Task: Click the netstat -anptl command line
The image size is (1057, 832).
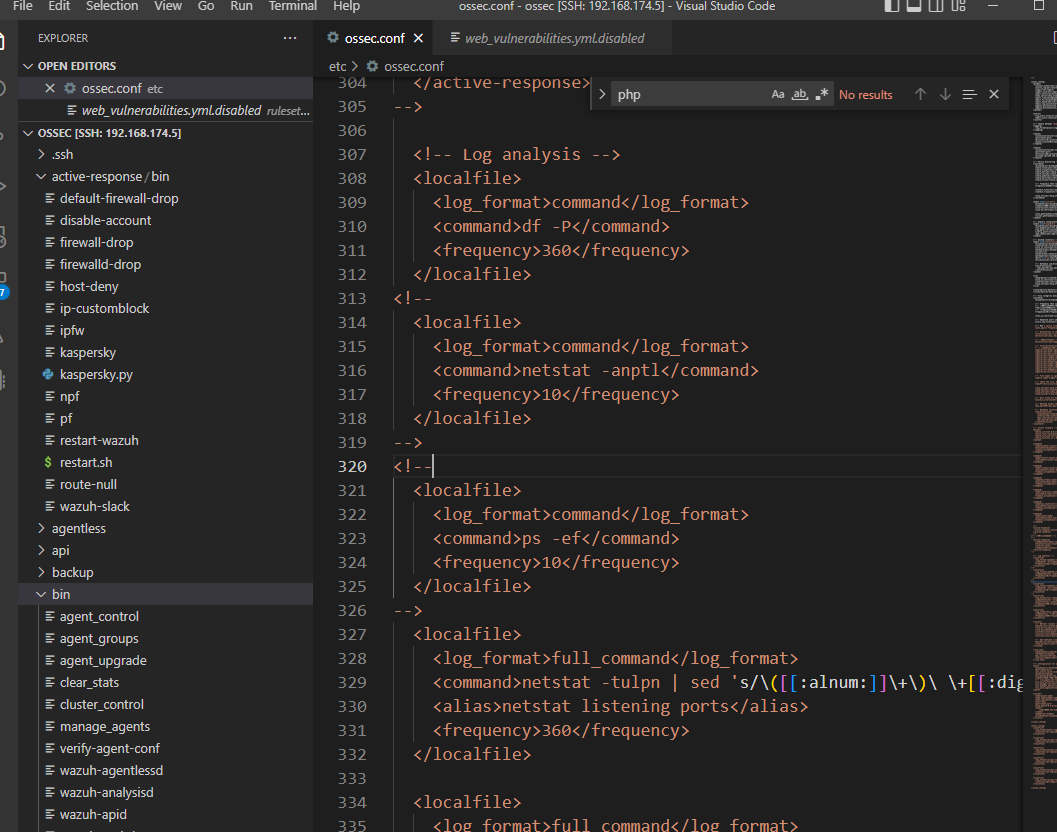Action: [595, 370]
